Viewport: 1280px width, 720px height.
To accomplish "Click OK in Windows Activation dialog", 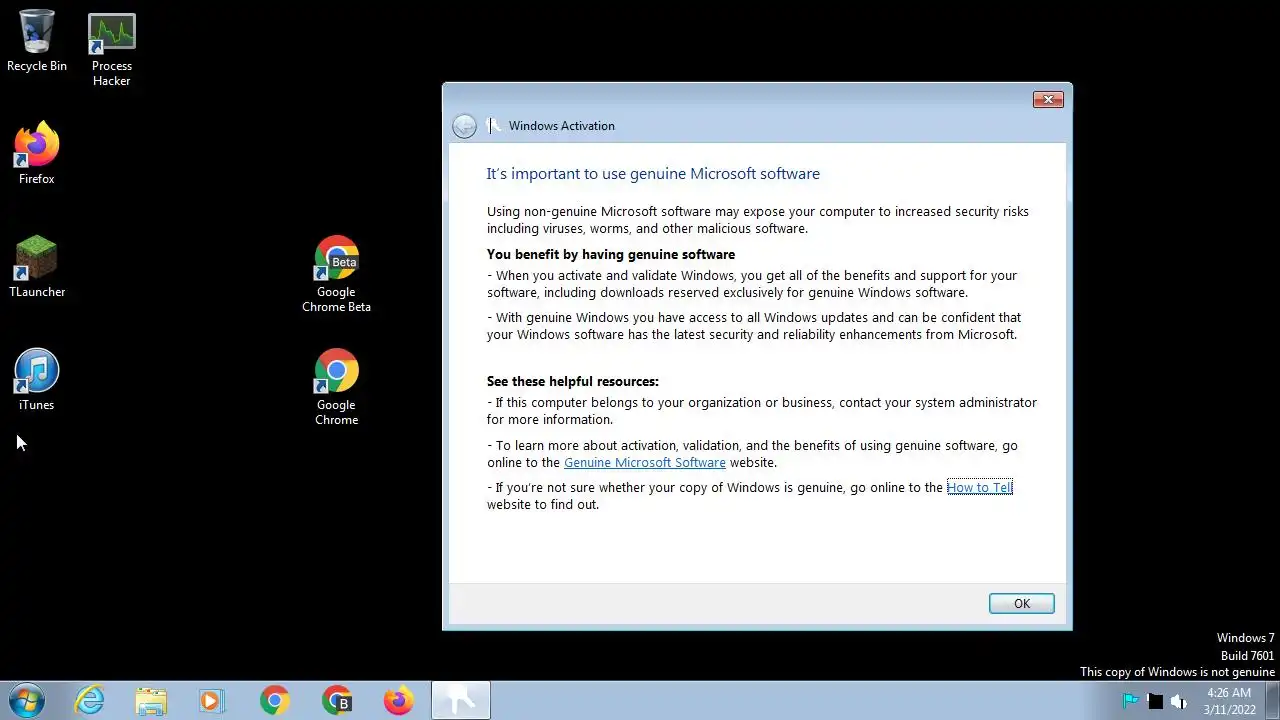I will click(x=1021, y=603).
